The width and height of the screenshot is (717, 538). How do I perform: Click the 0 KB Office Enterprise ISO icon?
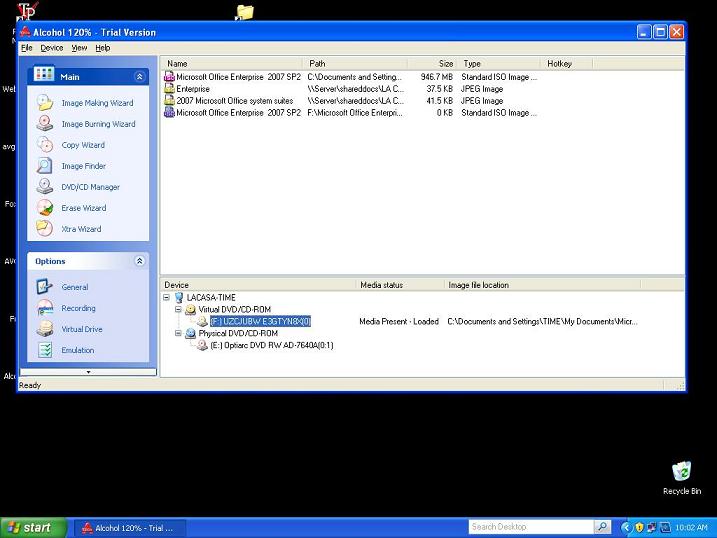[x=169, y=112]
